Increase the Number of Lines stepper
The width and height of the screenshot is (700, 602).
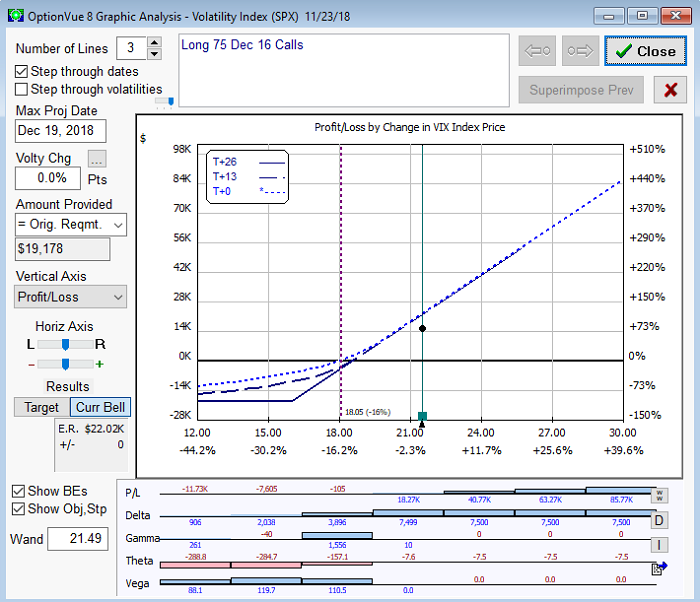154,43
